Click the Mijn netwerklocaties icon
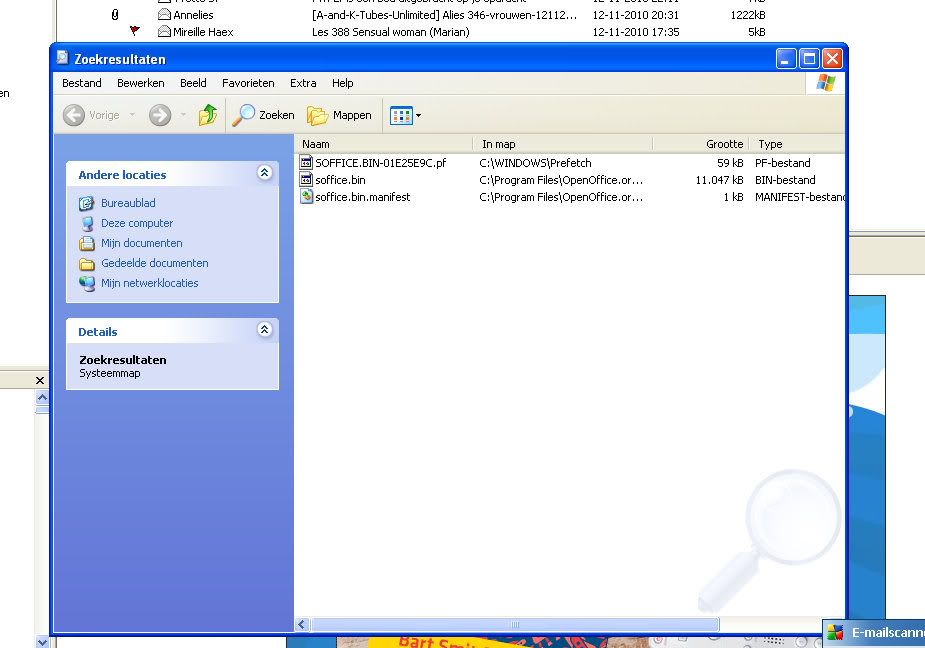The width and height of the screenshot is (925, 648). tap(87, 284)
